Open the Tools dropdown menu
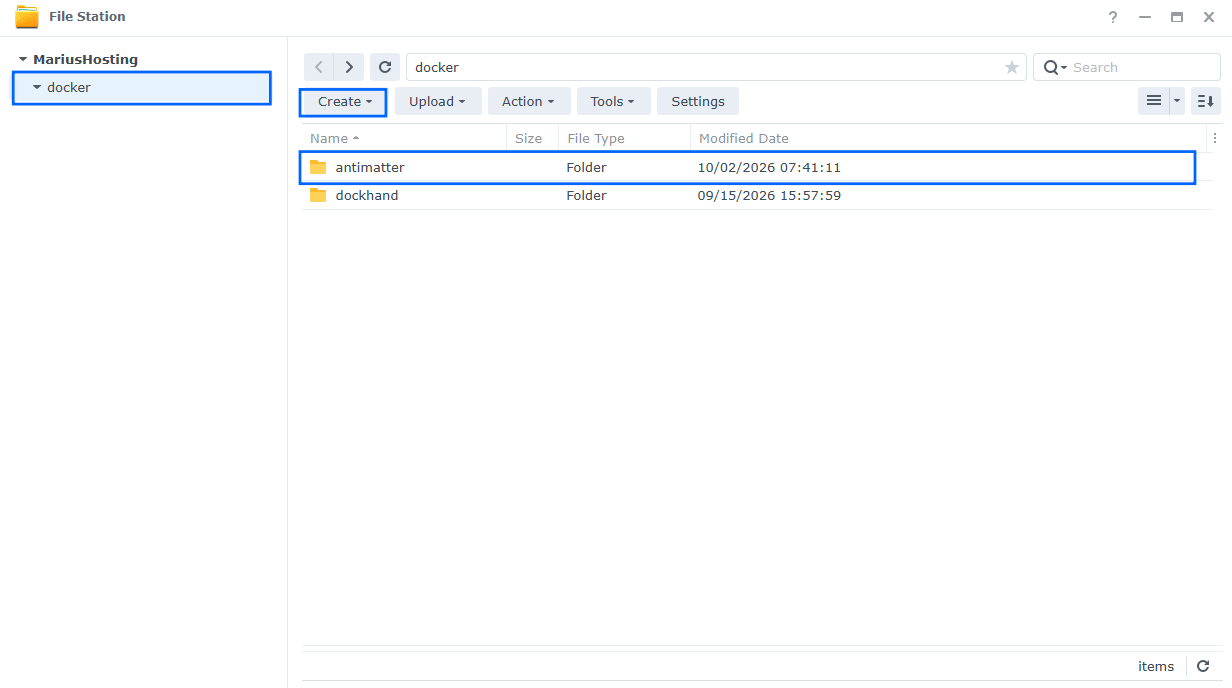 [x=613, y=101]
